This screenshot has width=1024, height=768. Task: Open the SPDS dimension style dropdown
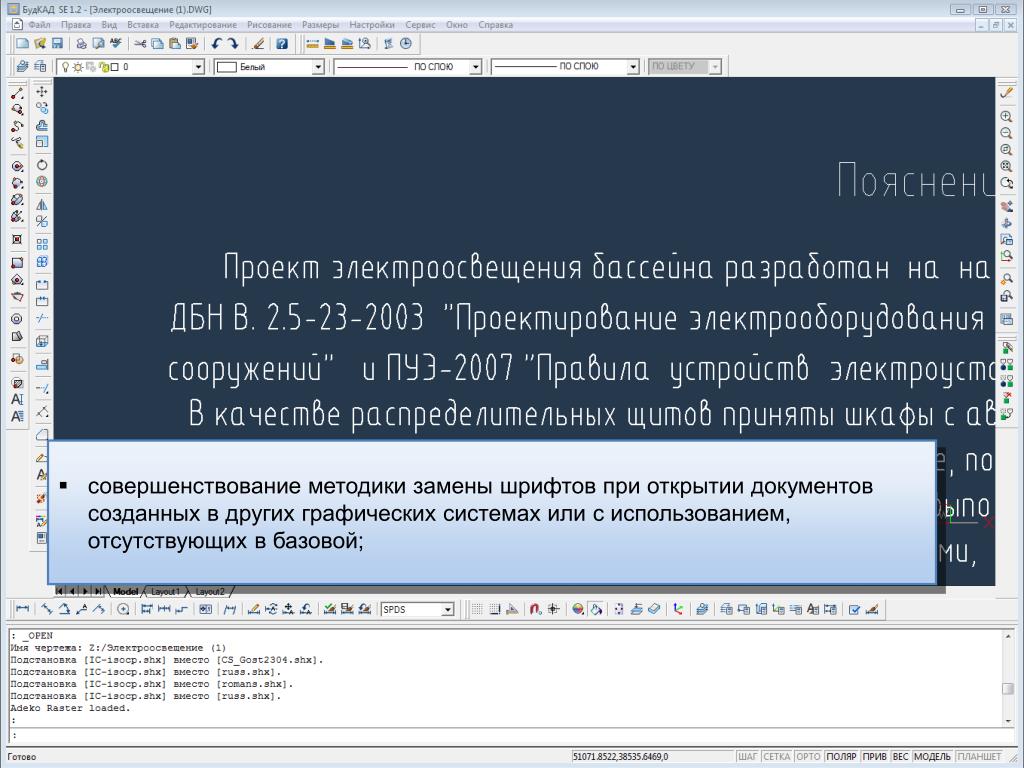point(447,609)
